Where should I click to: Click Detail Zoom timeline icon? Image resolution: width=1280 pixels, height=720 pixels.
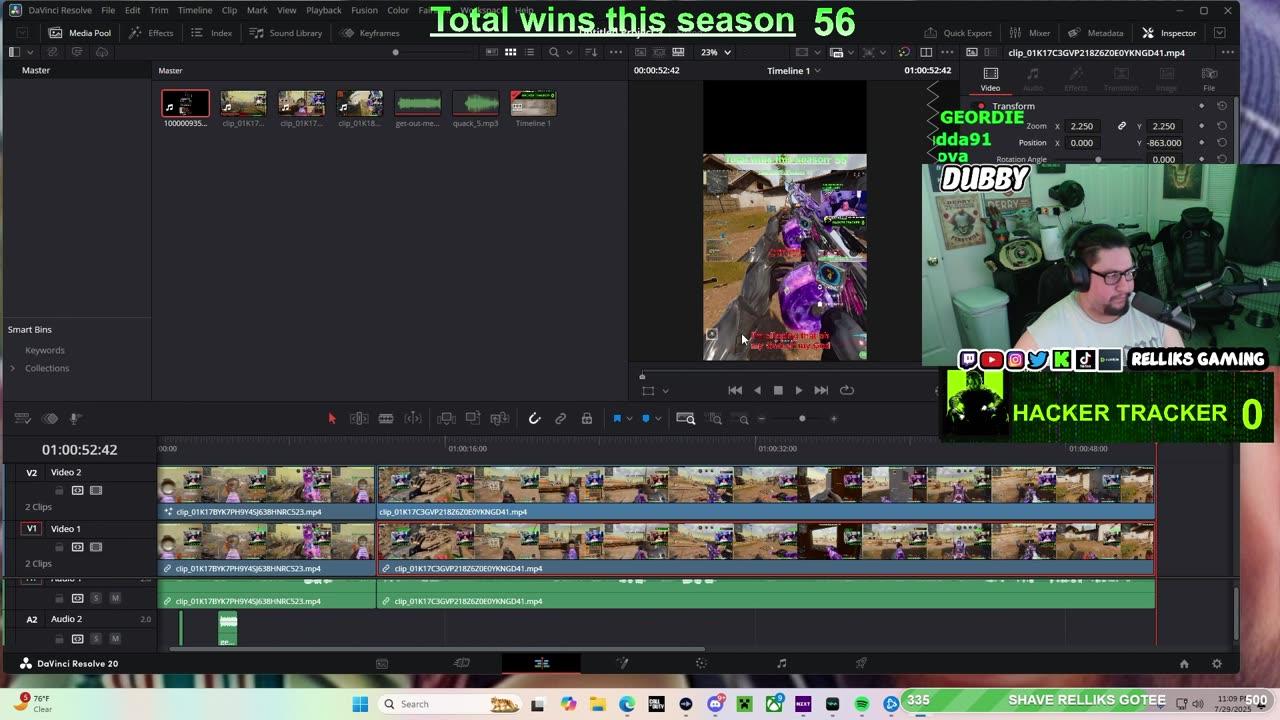point(715,419)
